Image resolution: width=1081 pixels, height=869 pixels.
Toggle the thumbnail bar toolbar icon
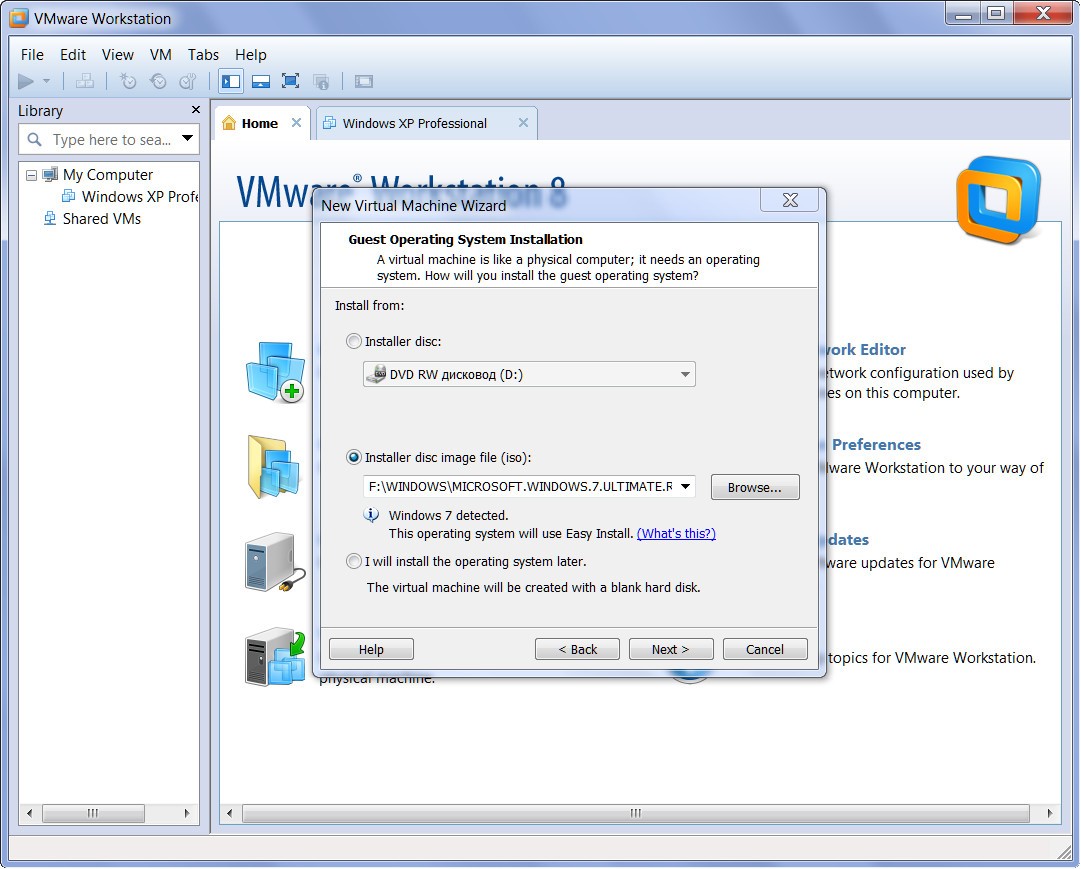261,81
